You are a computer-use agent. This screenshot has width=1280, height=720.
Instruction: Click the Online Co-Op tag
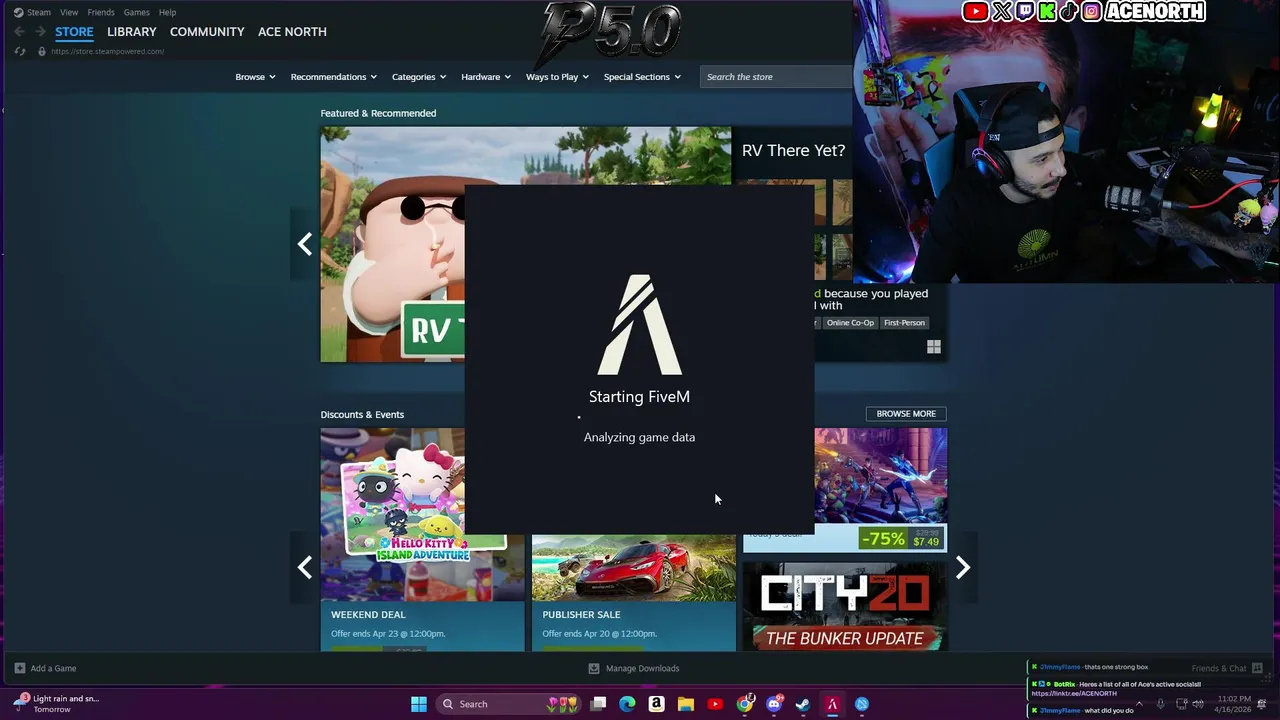click(850, 323)
